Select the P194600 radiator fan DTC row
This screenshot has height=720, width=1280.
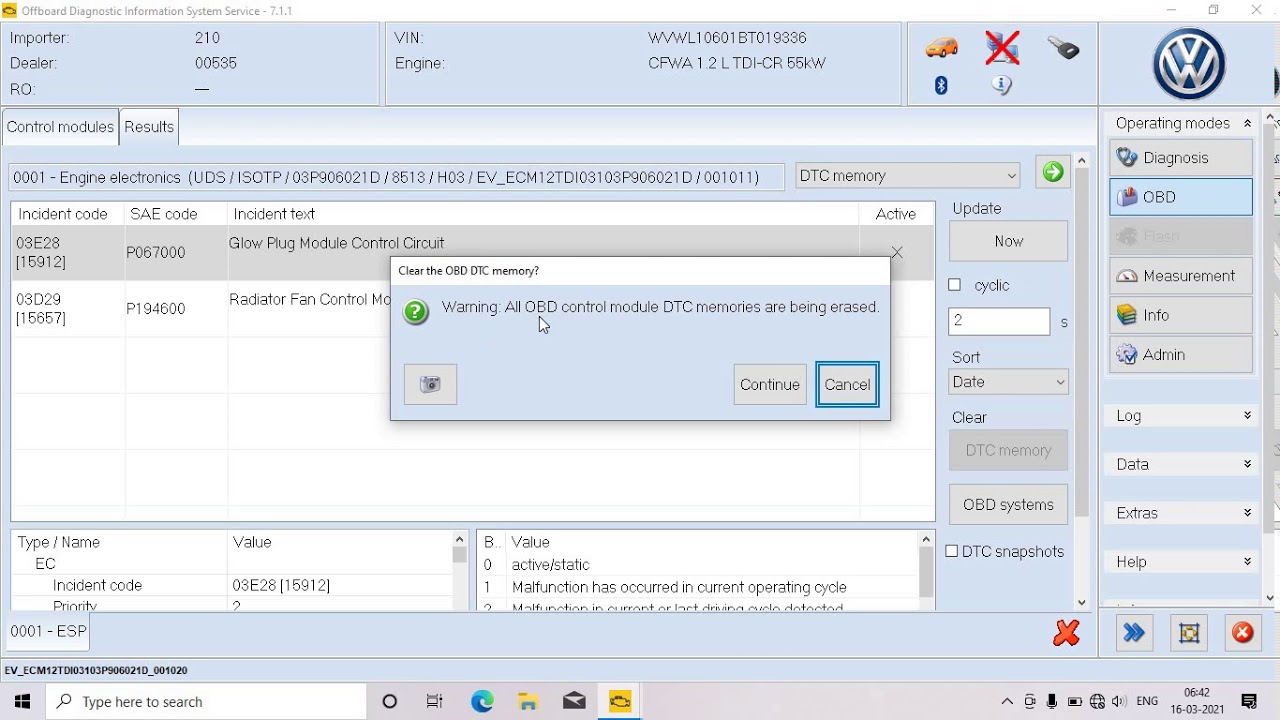tap(472, 308)
